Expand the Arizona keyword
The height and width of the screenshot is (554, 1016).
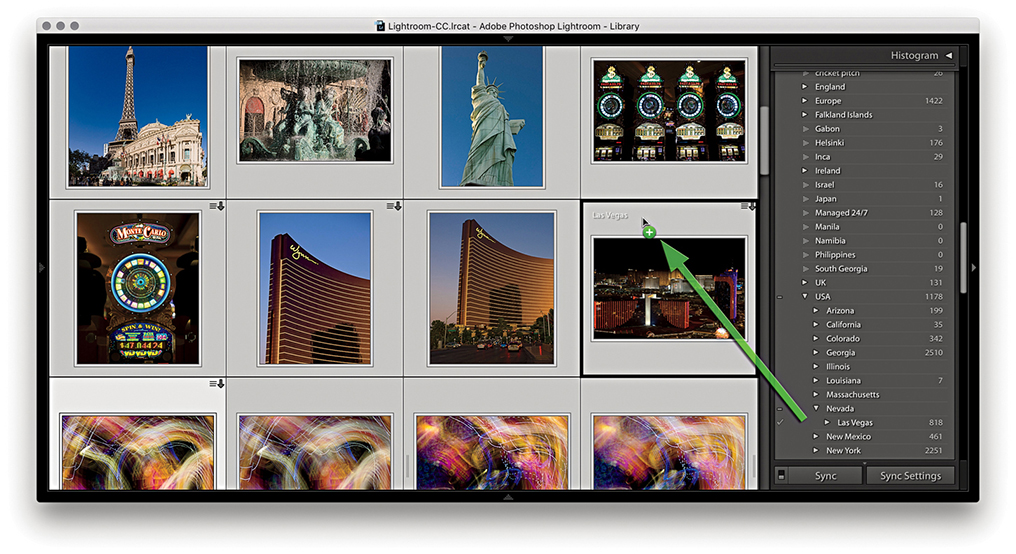[x=816, y=310]
